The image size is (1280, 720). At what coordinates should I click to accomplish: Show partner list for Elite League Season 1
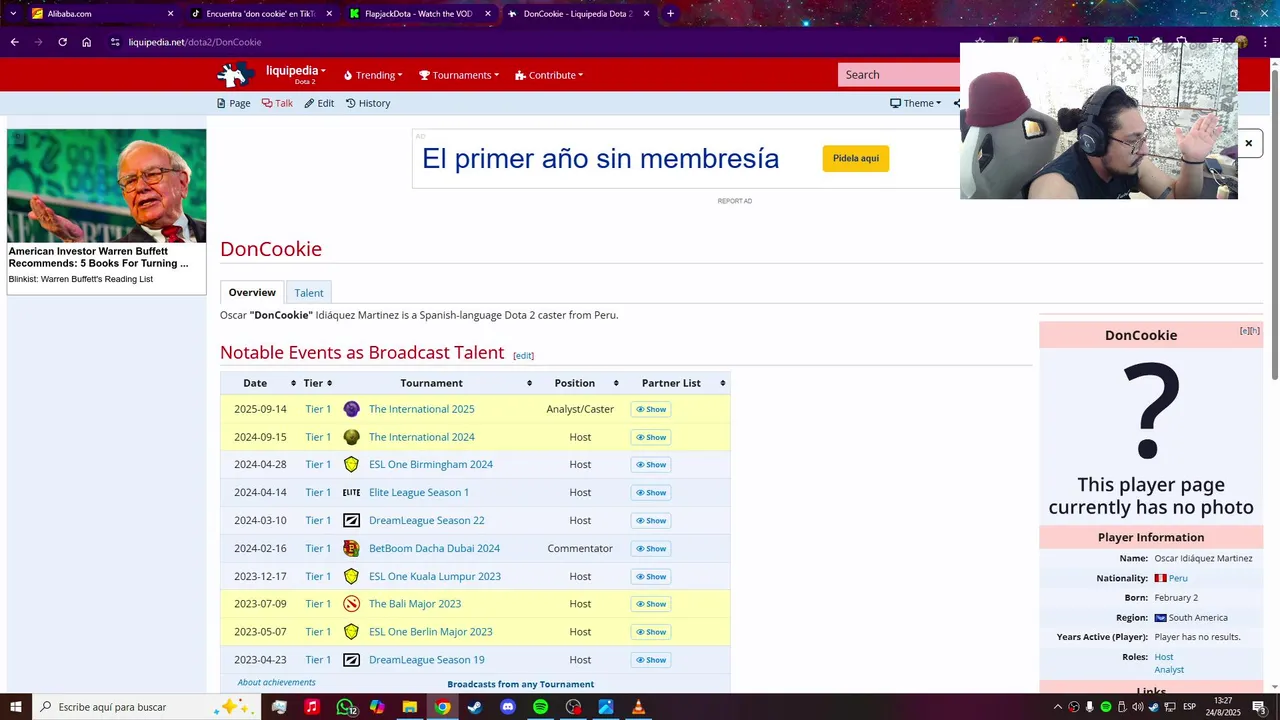coord(651,493)
